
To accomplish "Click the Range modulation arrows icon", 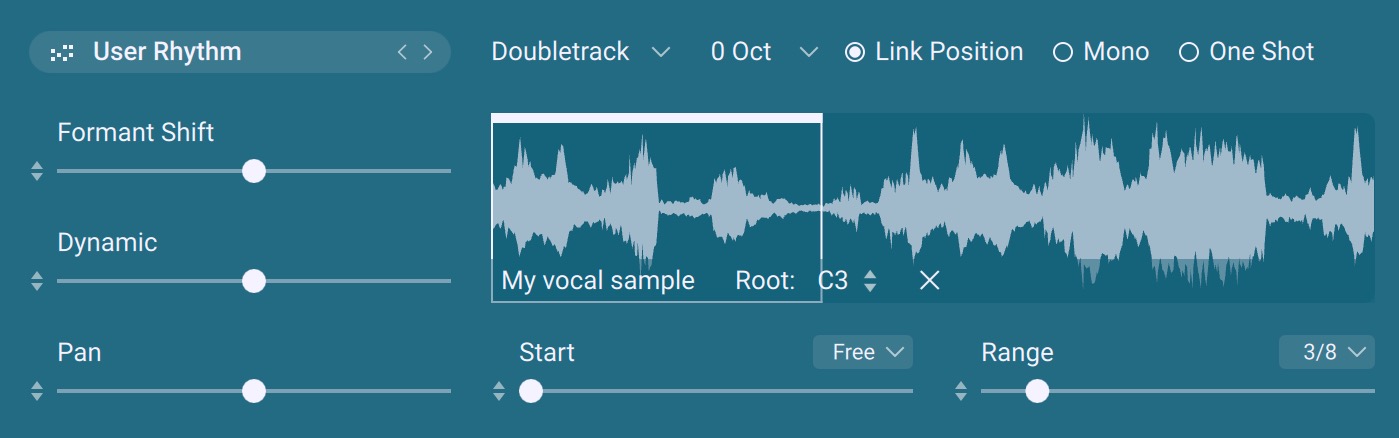I will pyautogui.click(x=961, y=391).
